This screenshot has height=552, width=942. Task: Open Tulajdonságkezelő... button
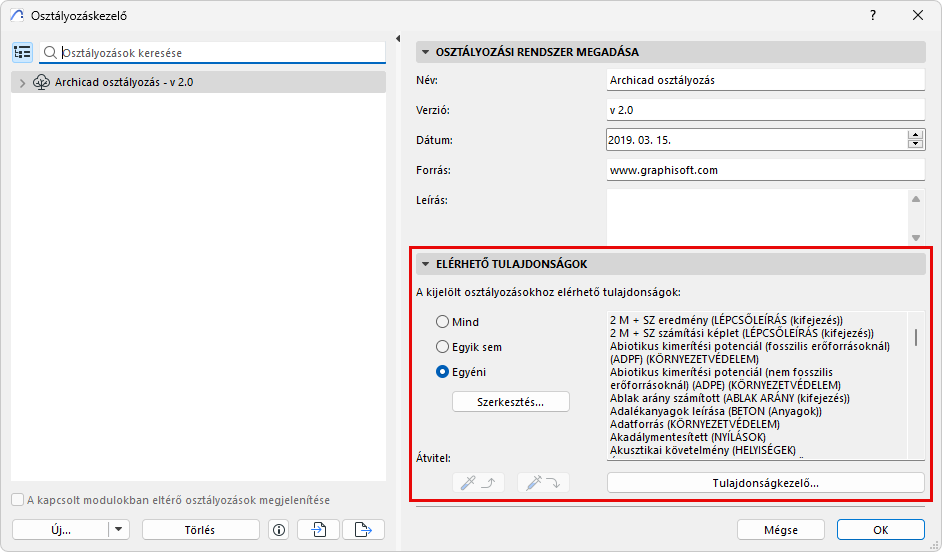pyautogui.click(x=765, y=482)
